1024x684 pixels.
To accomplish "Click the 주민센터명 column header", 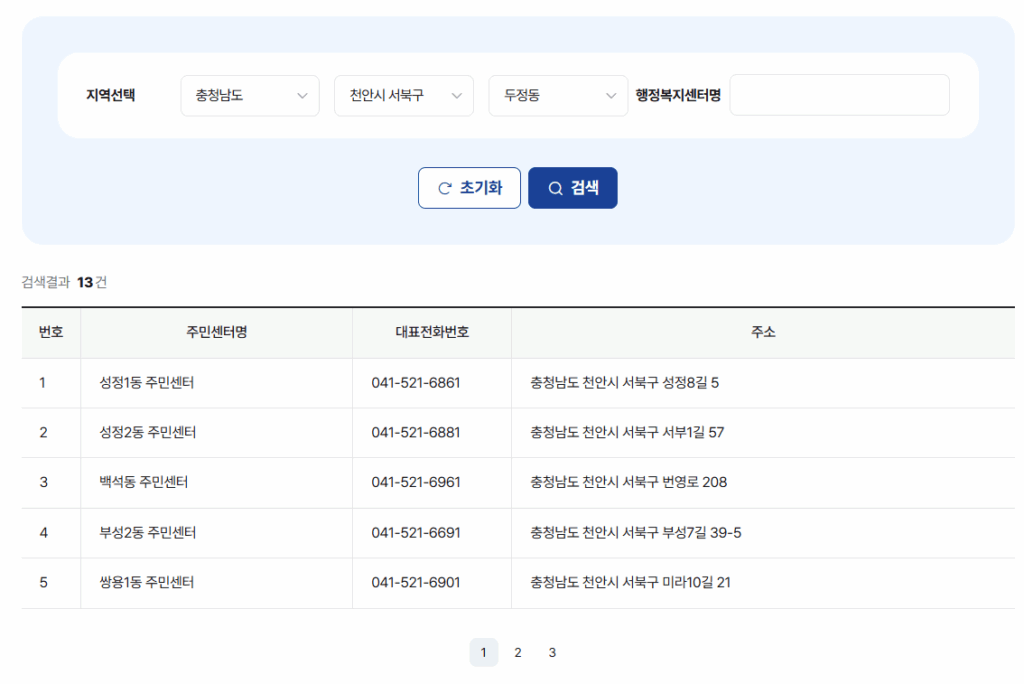I will pos(217,332).
